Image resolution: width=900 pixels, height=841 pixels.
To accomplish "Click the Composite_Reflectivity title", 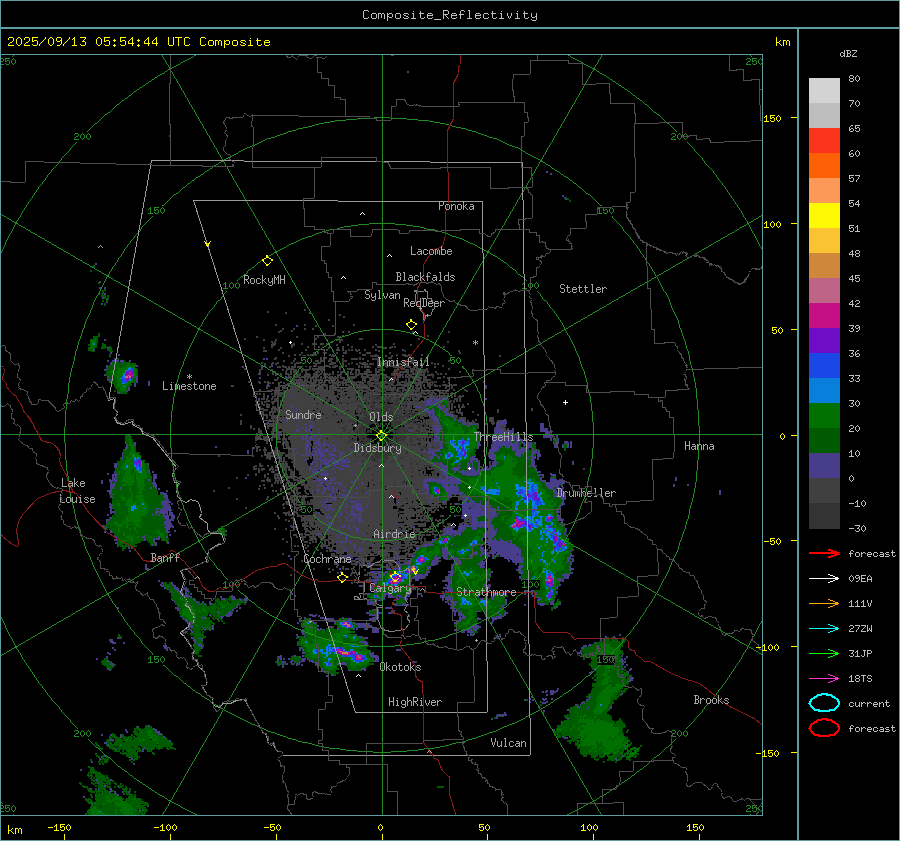I will click(450, 15).
